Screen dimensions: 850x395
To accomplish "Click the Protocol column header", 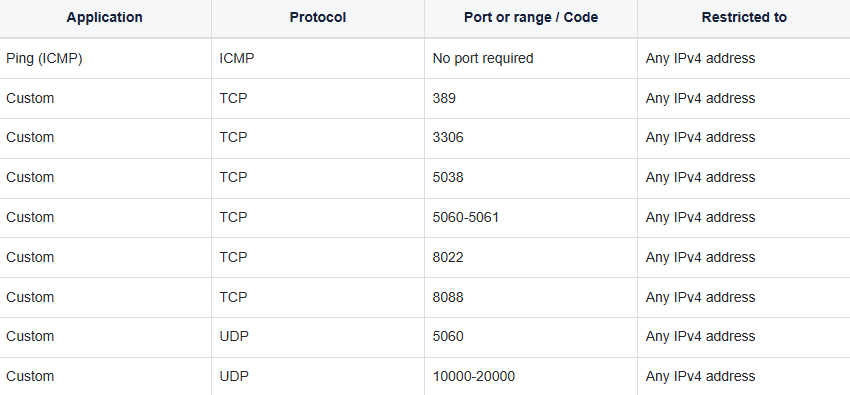I will 318,17.
